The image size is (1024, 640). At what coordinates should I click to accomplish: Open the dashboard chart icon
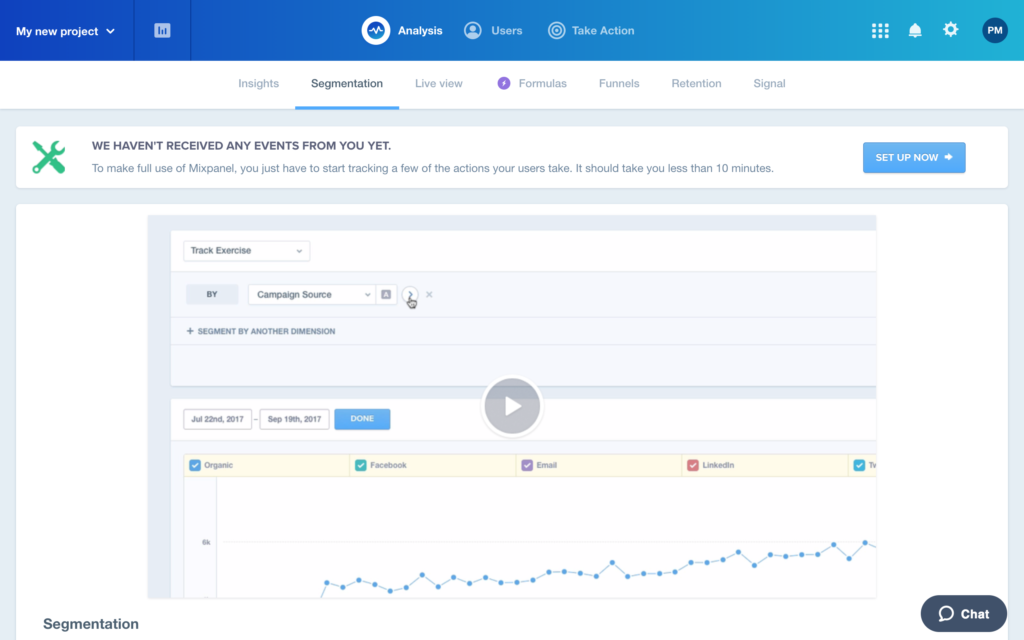(x=162, y=31)
